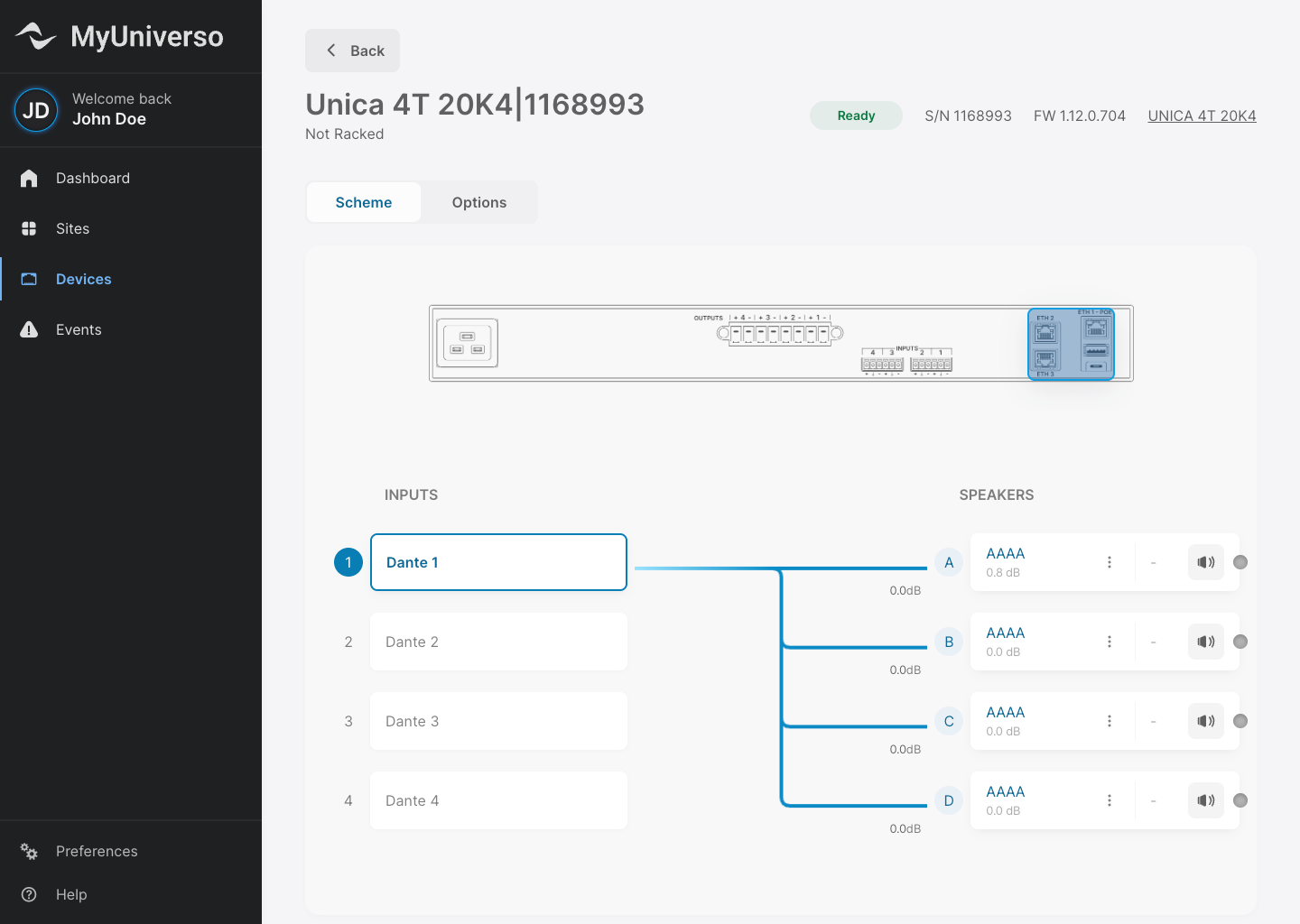Open the three-dot menu for speaker B
1300x924 pixels.
pos(1110,642)
